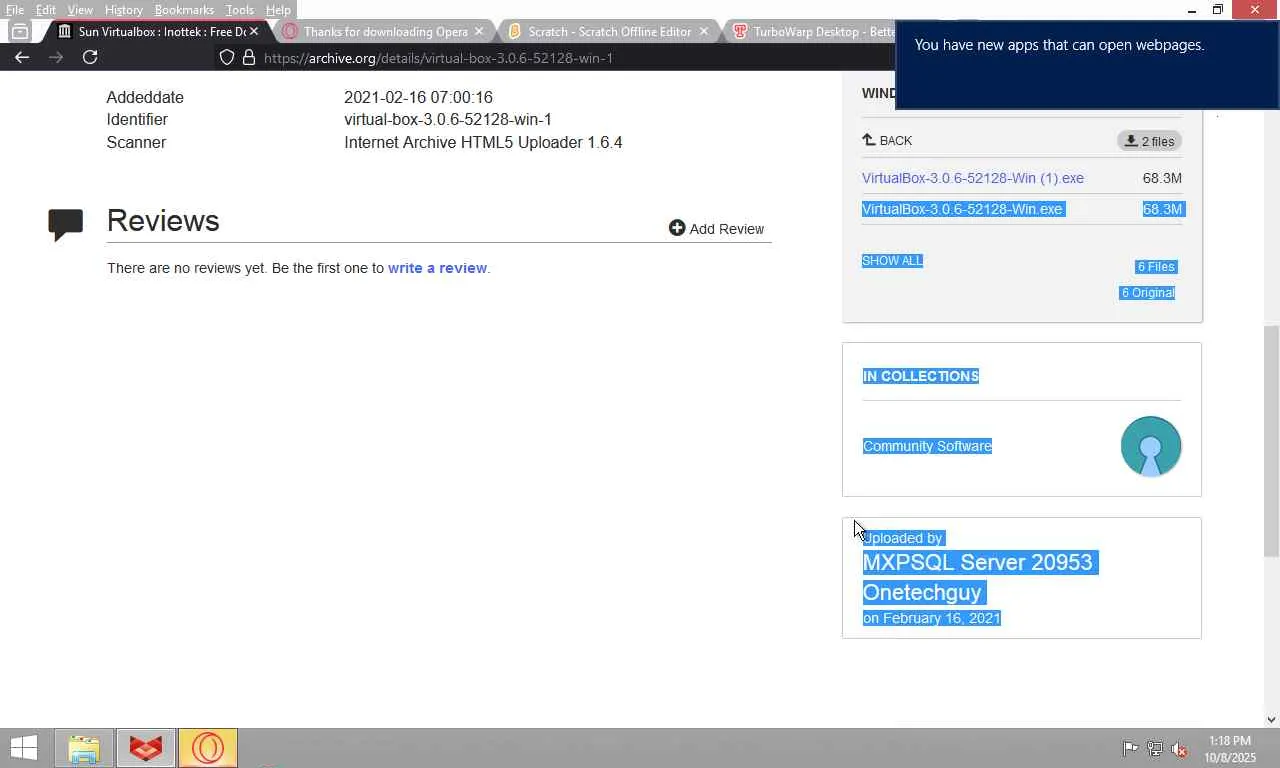Open the tab overview icon beside the tabs
Viewport: 1280px width, 768px height.
tap(19, 31)
